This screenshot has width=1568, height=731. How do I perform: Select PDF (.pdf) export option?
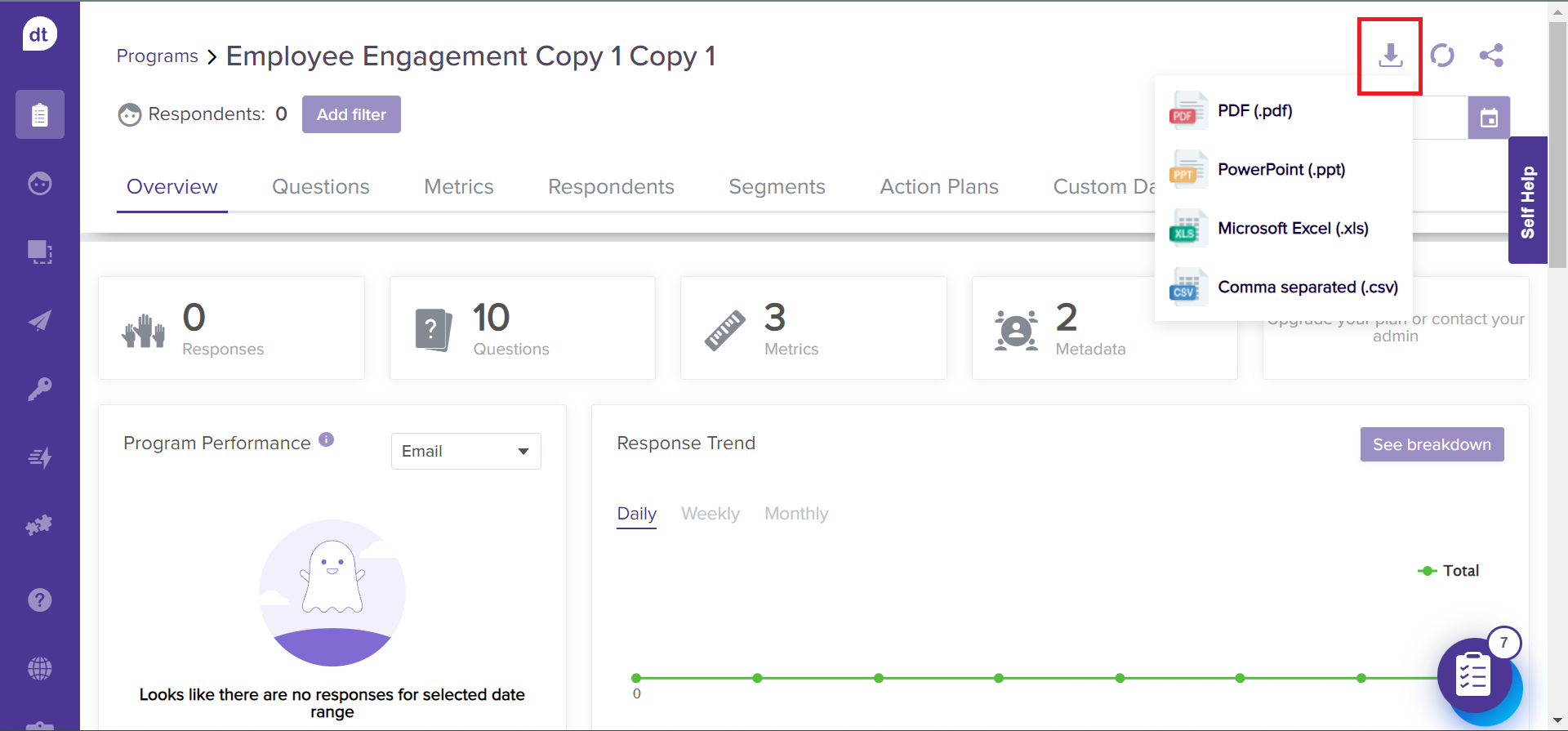tap(1254, 111)
